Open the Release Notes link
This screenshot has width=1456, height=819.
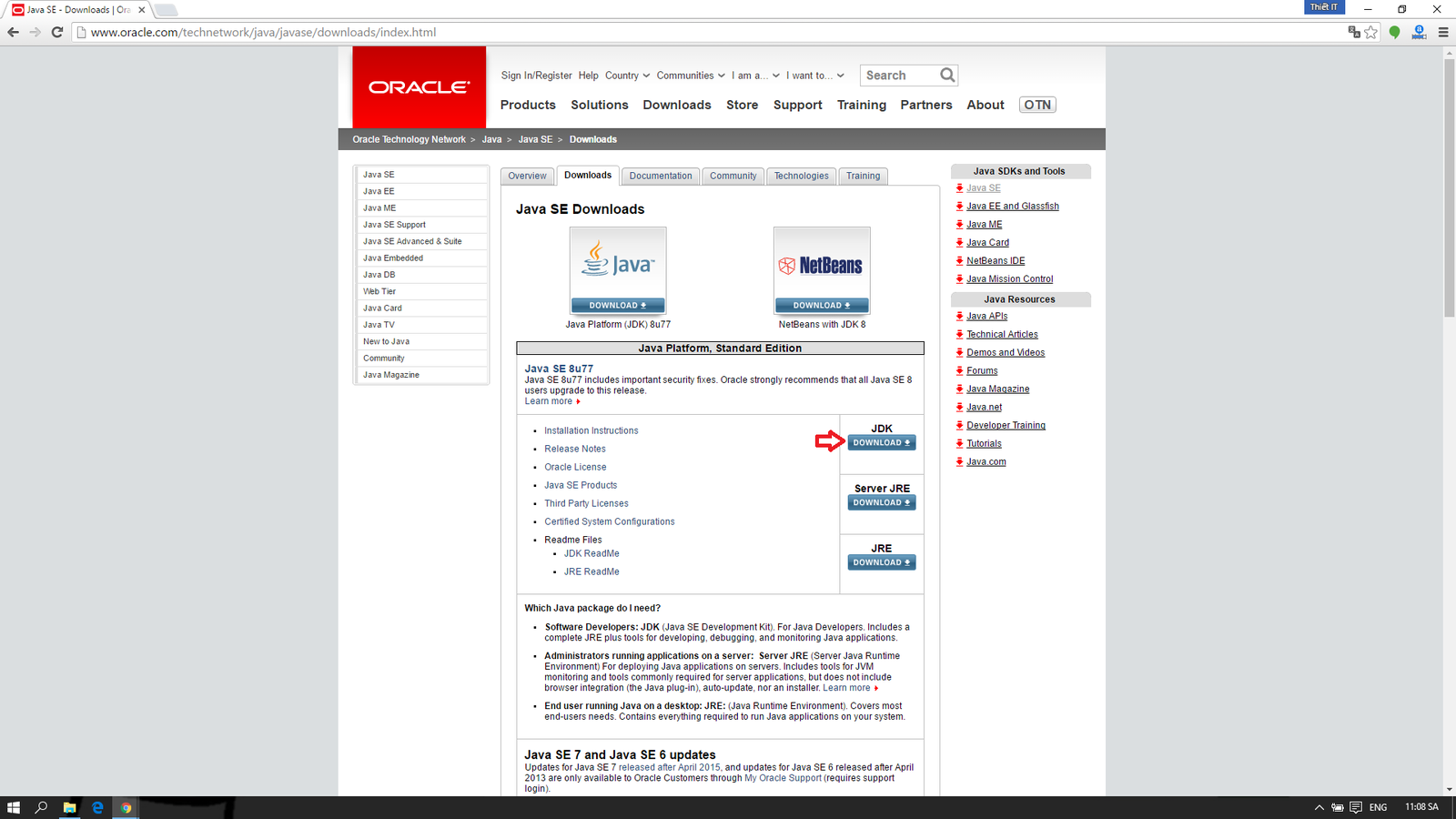click(x=575, y=449)
